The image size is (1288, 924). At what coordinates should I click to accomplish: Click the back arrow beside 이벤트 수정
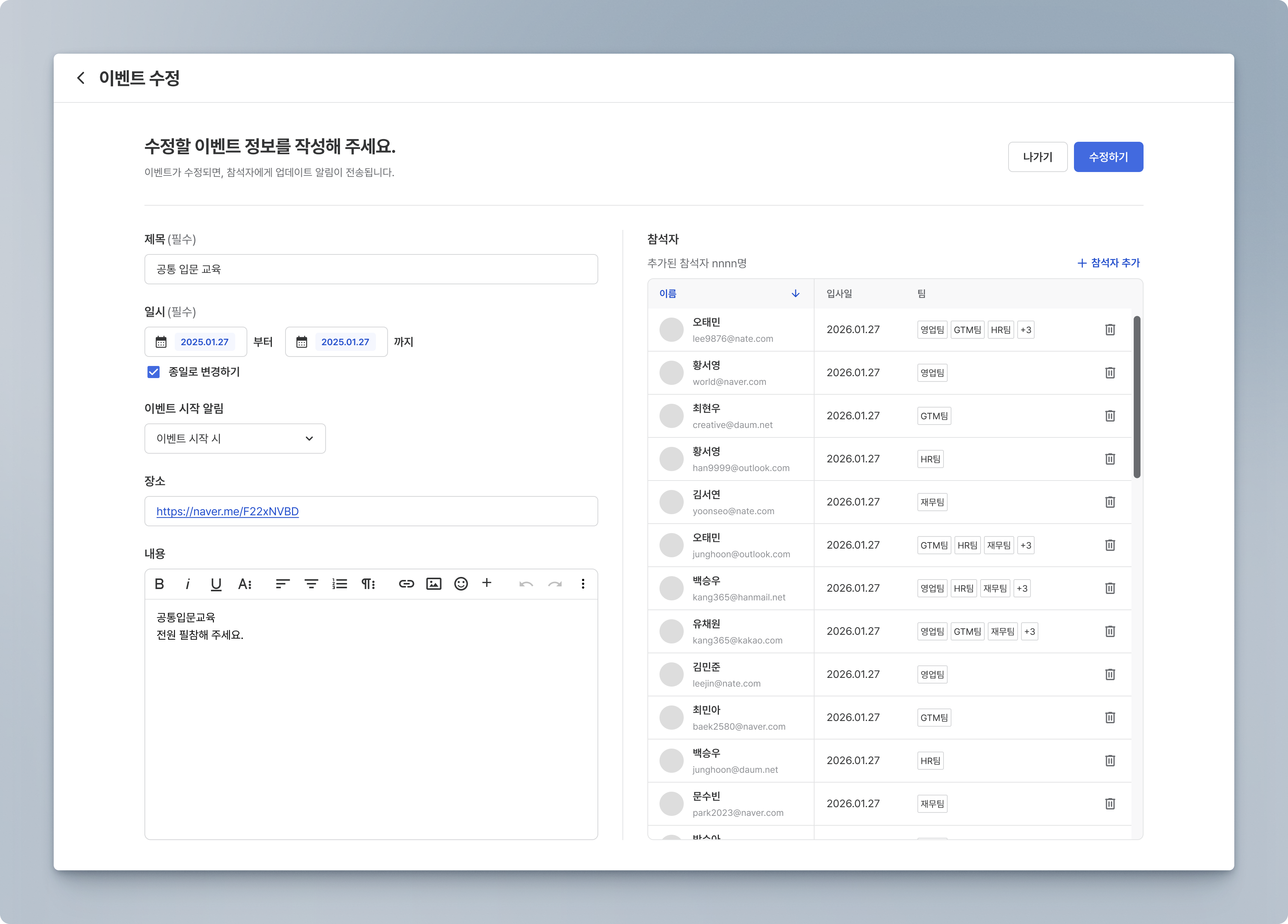(81, 78)
